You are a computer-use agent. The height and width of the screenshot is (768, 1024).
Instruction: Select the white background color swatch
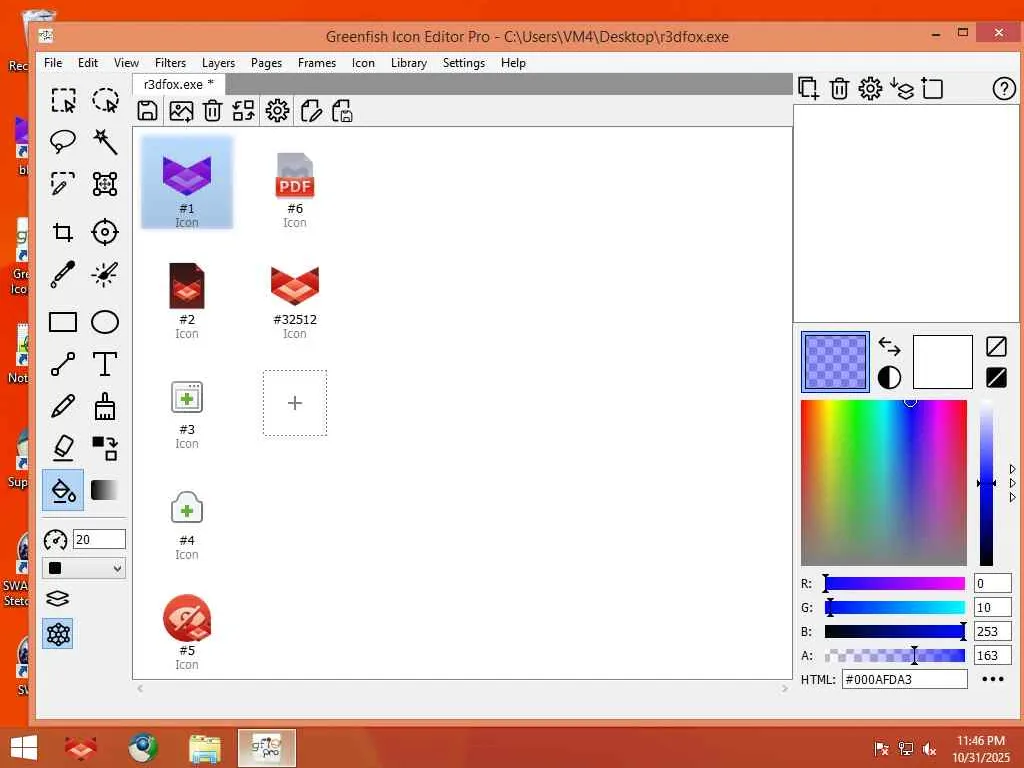tap(942, 362)
